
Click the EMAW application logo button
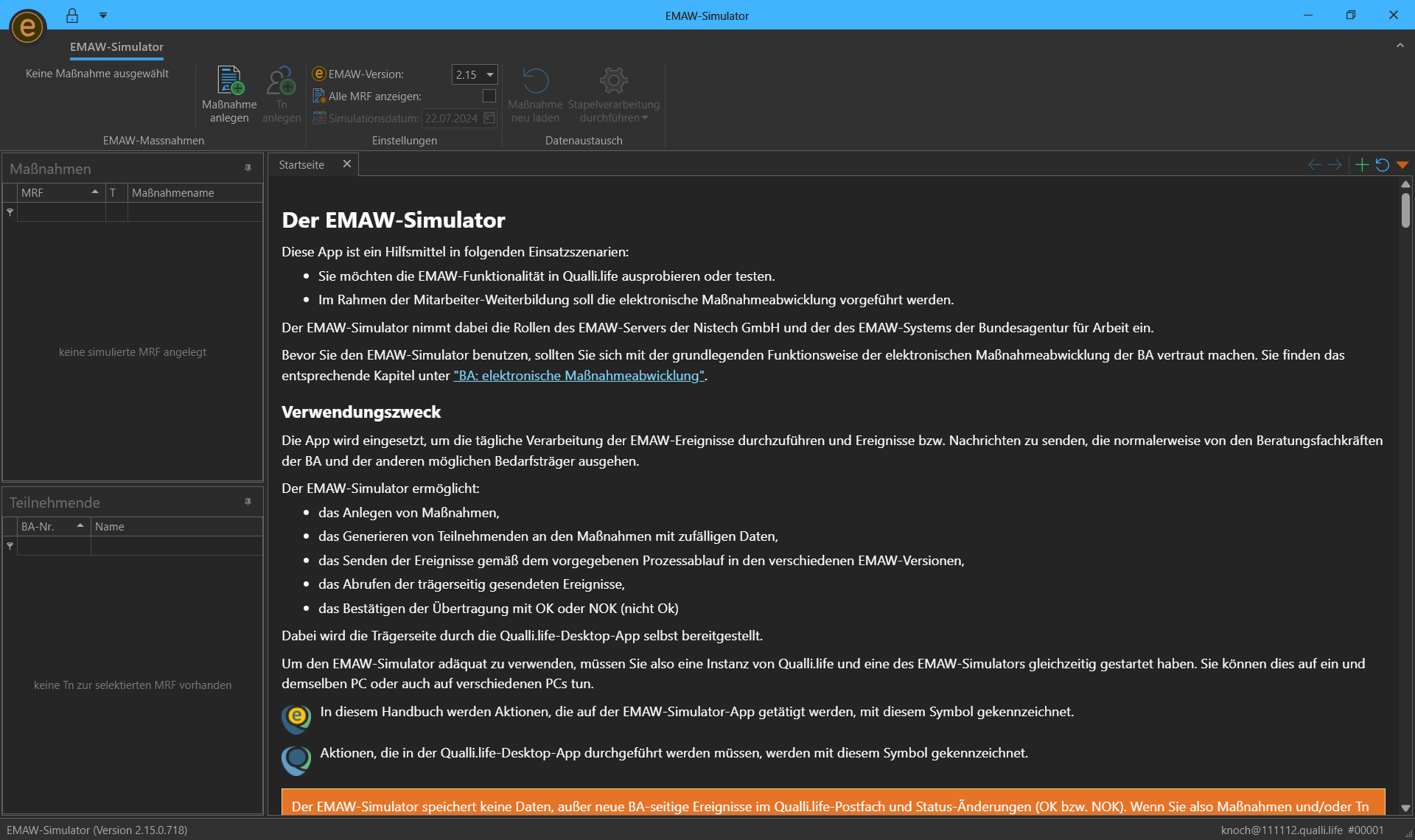point(27,27)
